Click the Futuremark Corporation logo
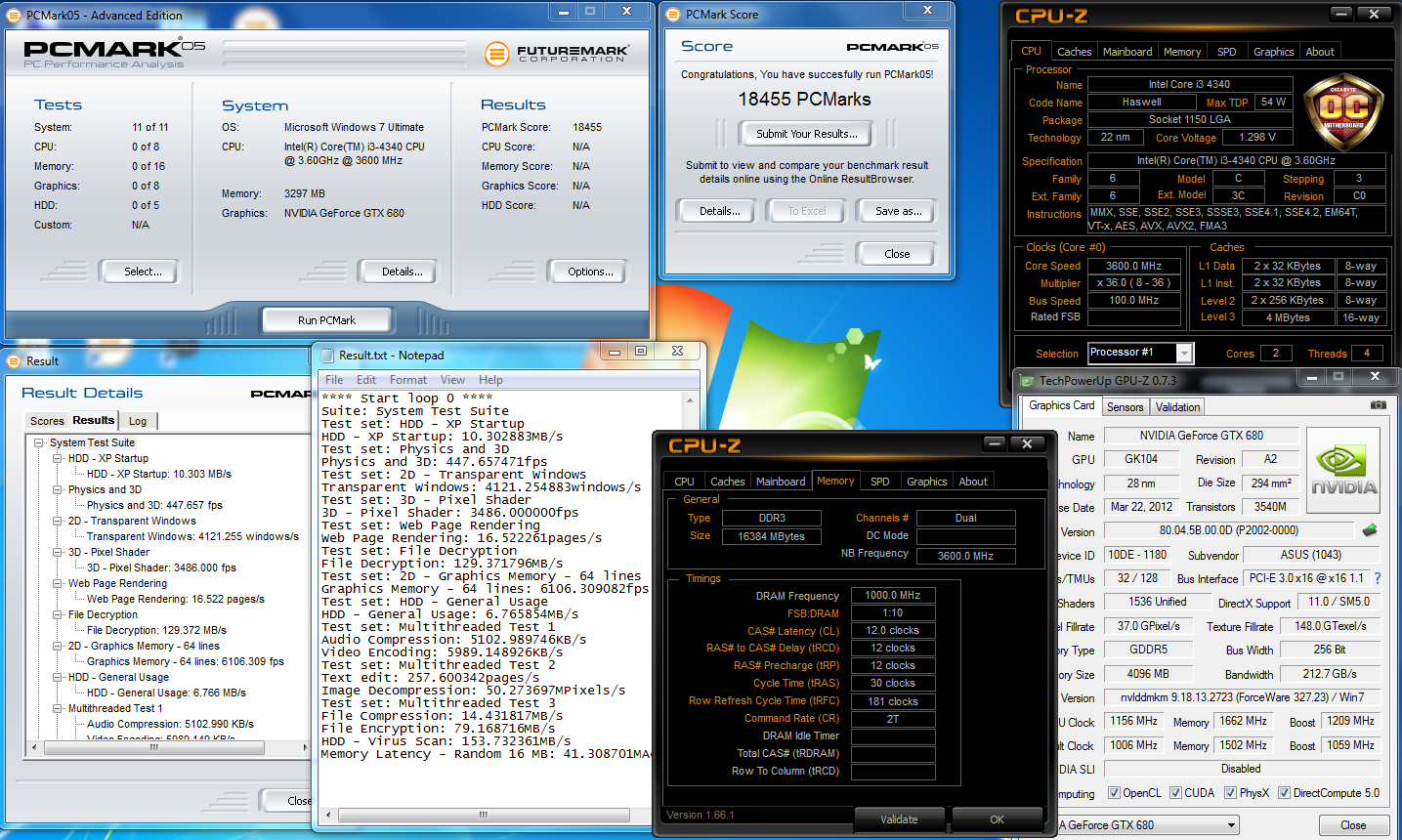This screenshot has height=840, width=1402. [x=557, y=53]
